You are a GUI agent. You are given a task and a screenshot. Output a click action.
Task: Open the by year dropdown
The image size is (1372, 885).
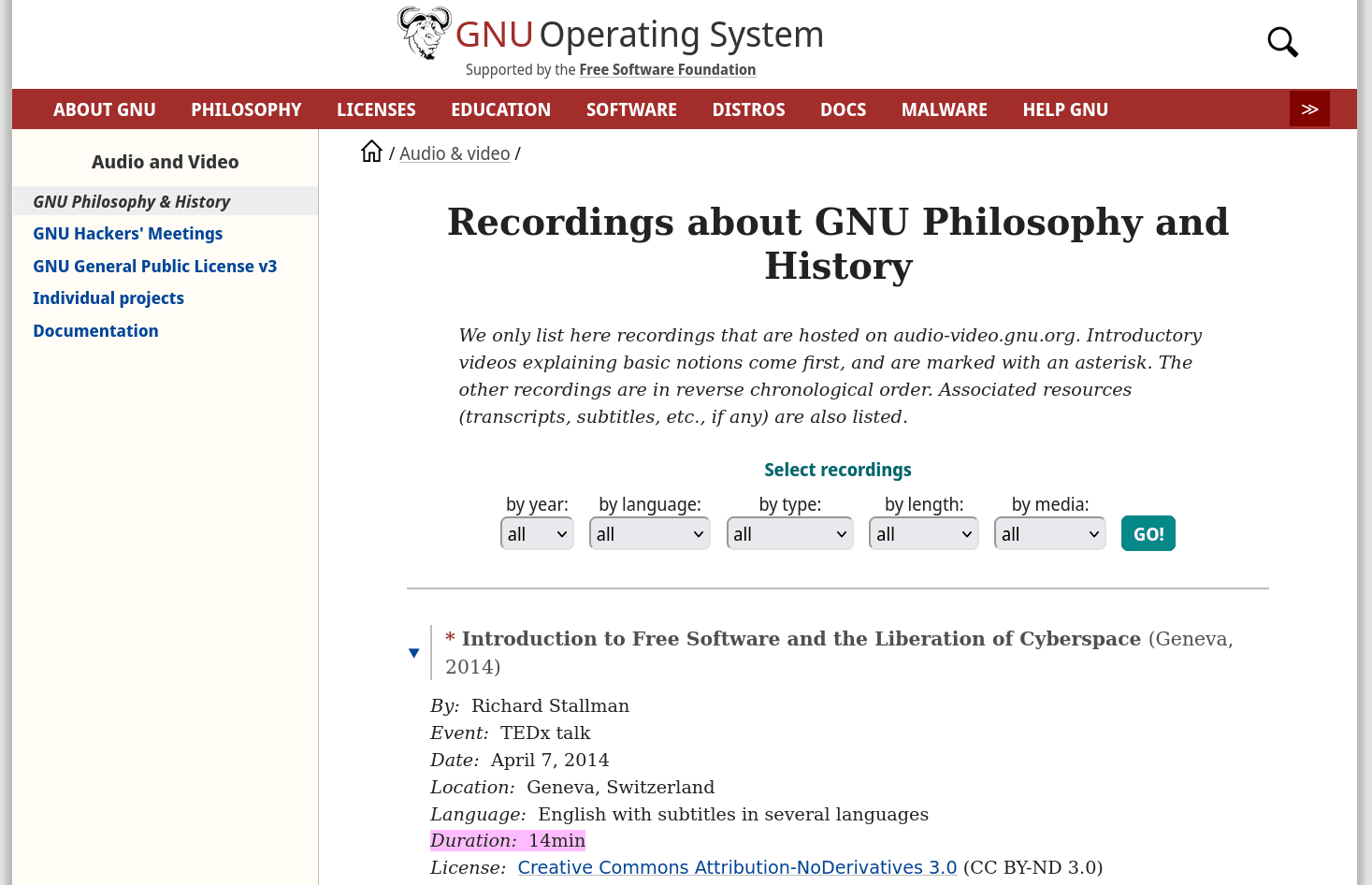point(537,534)
